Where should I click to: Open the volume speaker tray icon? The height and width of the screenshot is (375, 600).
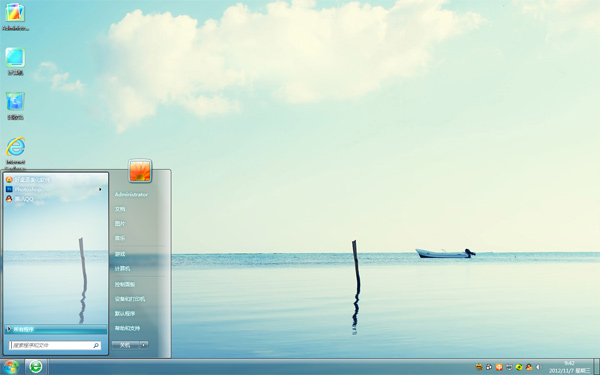[539, 367]
